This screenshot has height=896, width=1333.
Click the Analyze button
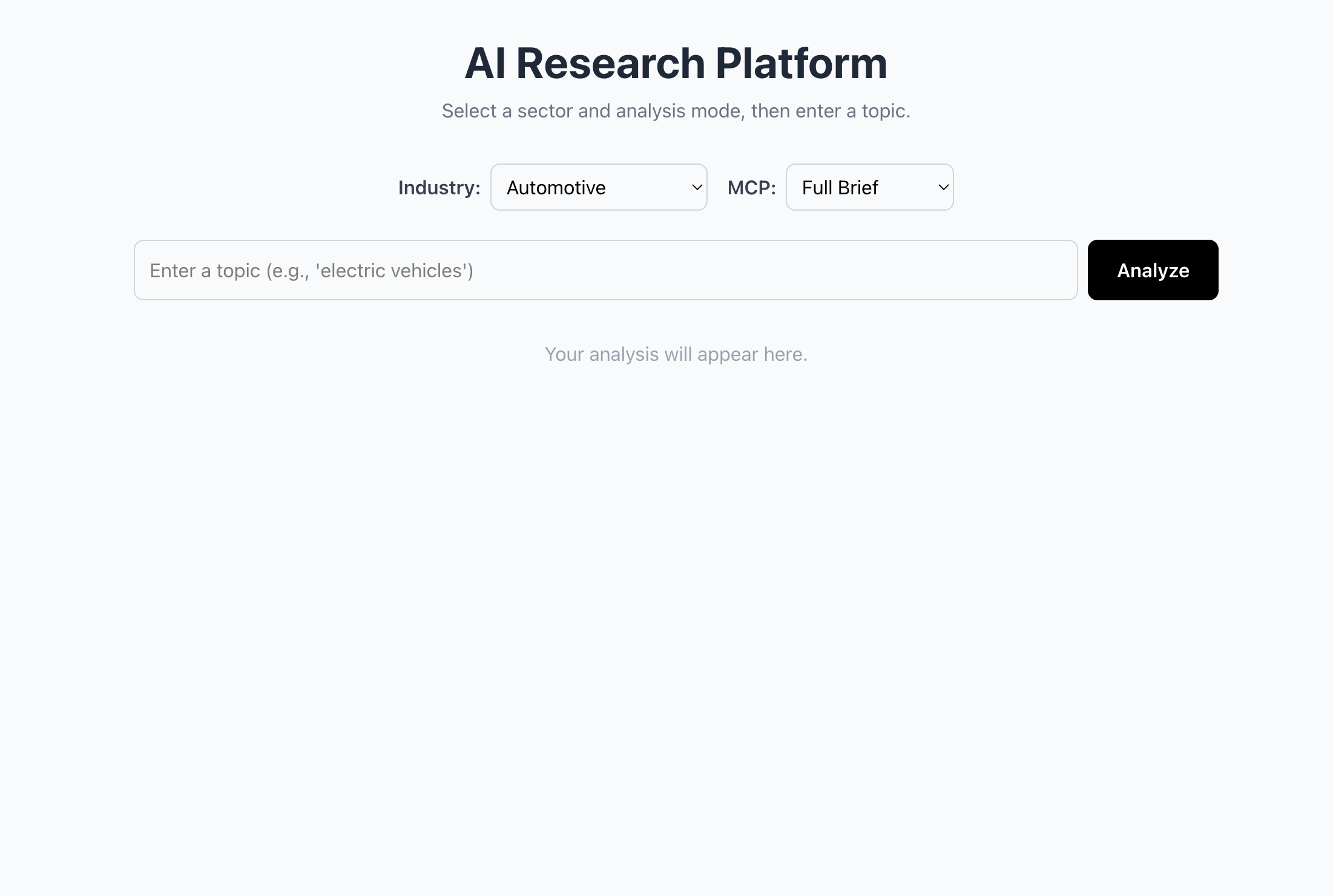point(1153,270)
